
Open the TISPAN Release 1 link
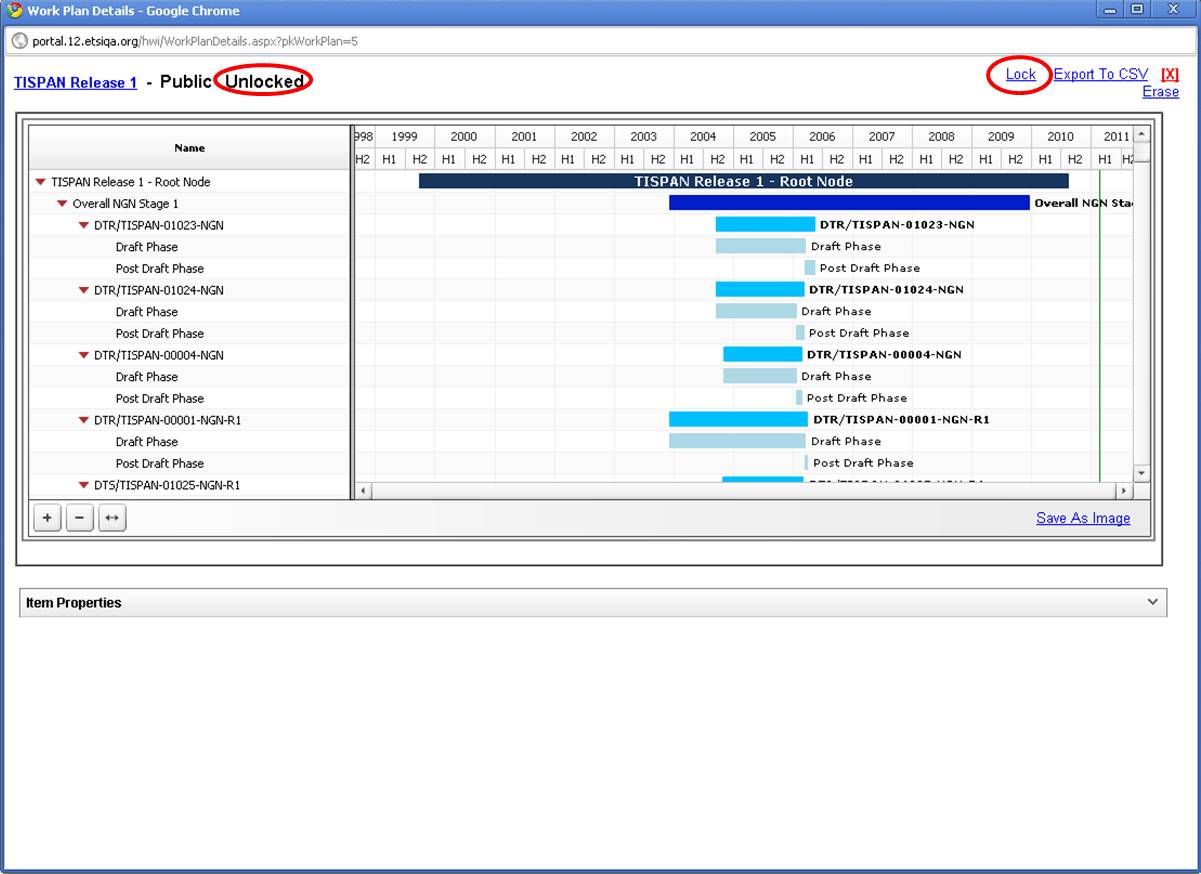pyautogui.click(x=76, y=83)
